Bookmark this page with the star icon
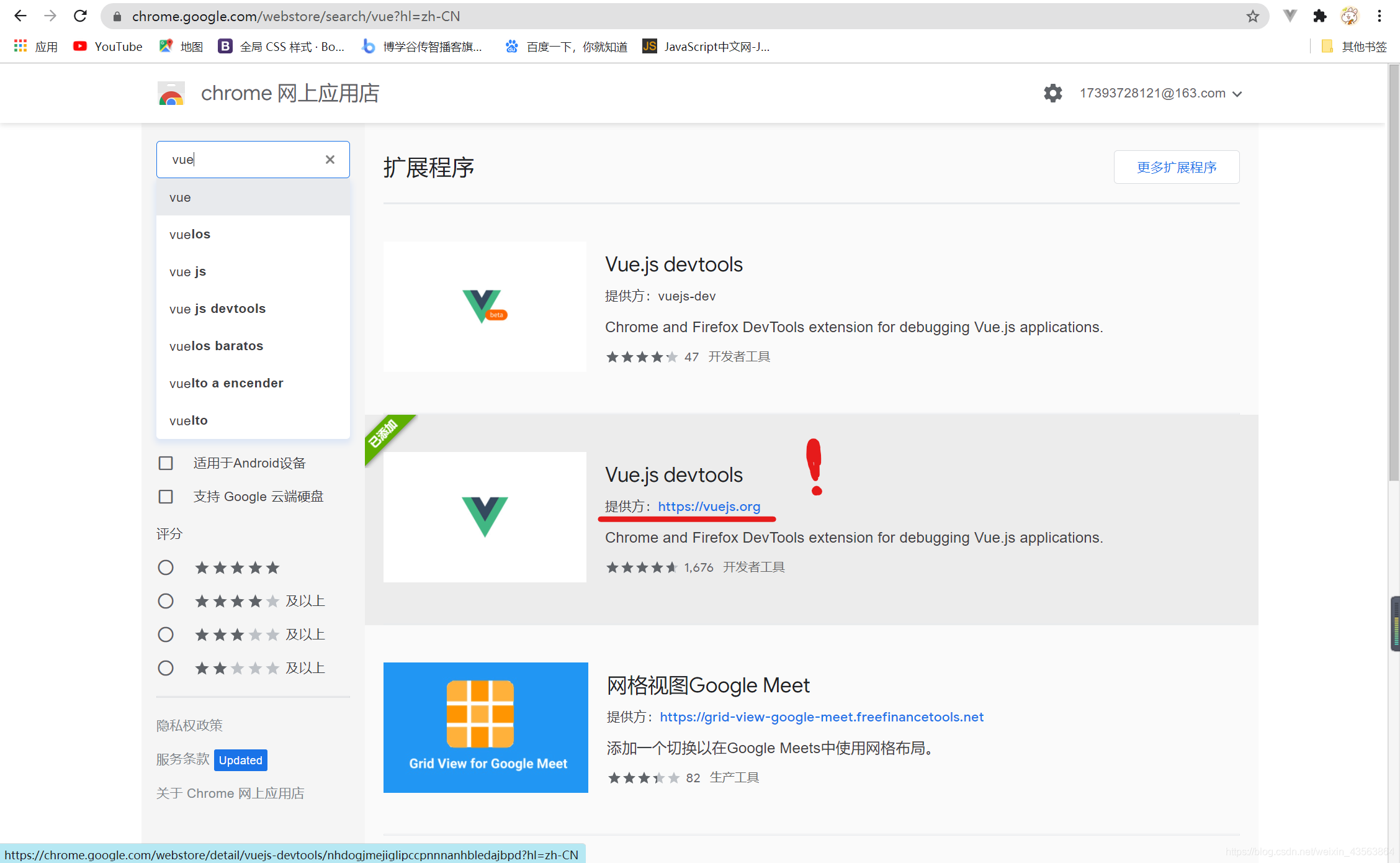1400x863 pixels. [x=1252, y=16]
